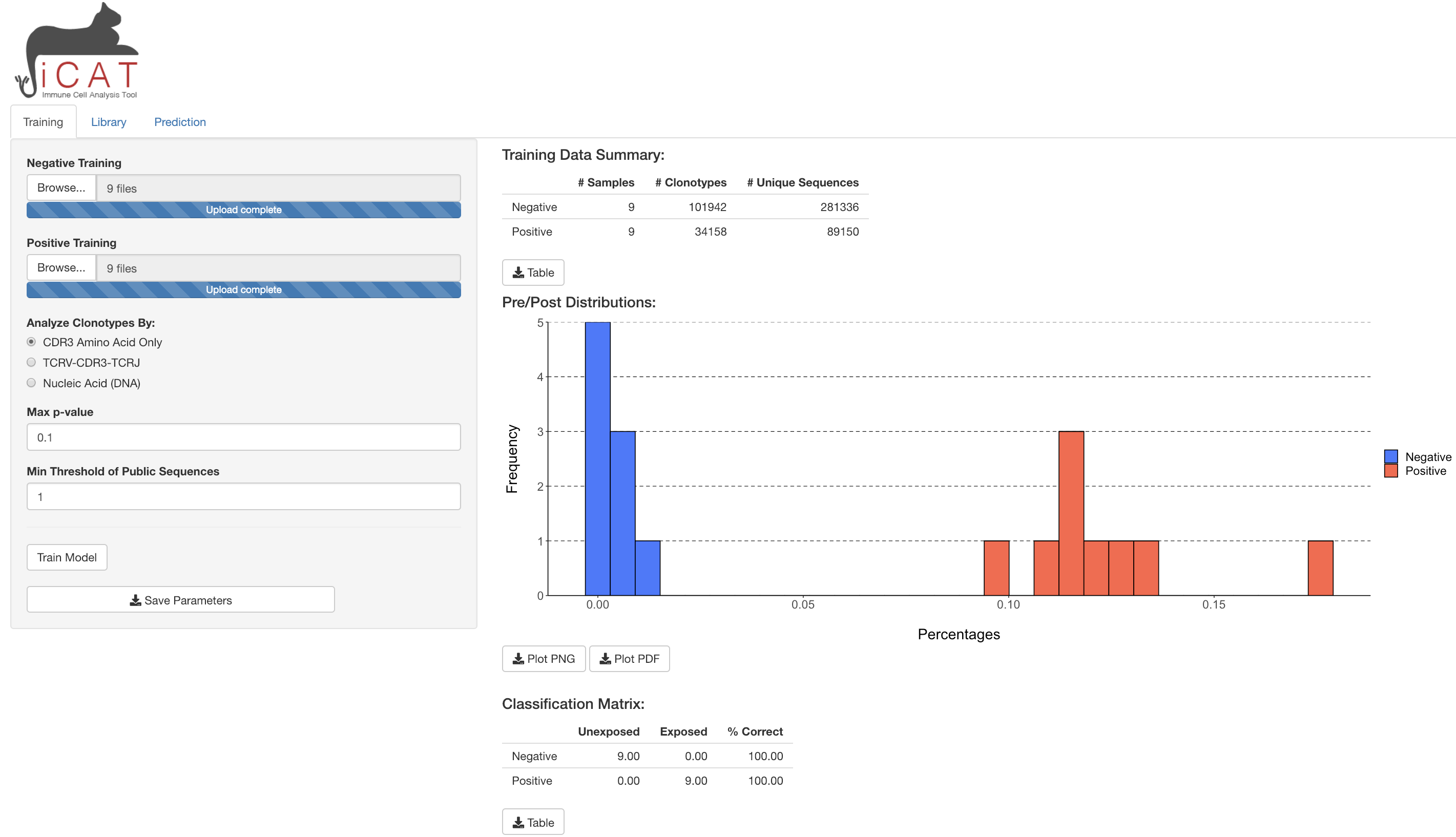Image resolution: width=1456 pixels, height=837 pixels.
Task: Click the 'Percentages' axis label
Action: point(958,634)
